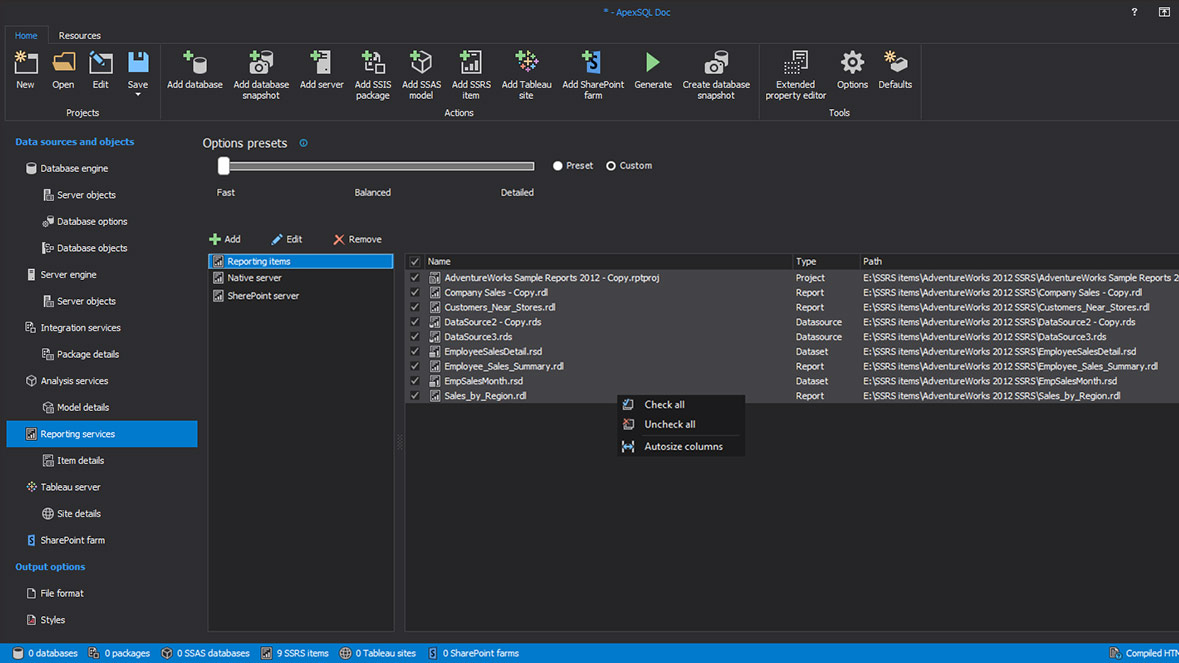The image size is (1179, 663).
Task: Open File format output option
Action: click(x=62, y=593)
